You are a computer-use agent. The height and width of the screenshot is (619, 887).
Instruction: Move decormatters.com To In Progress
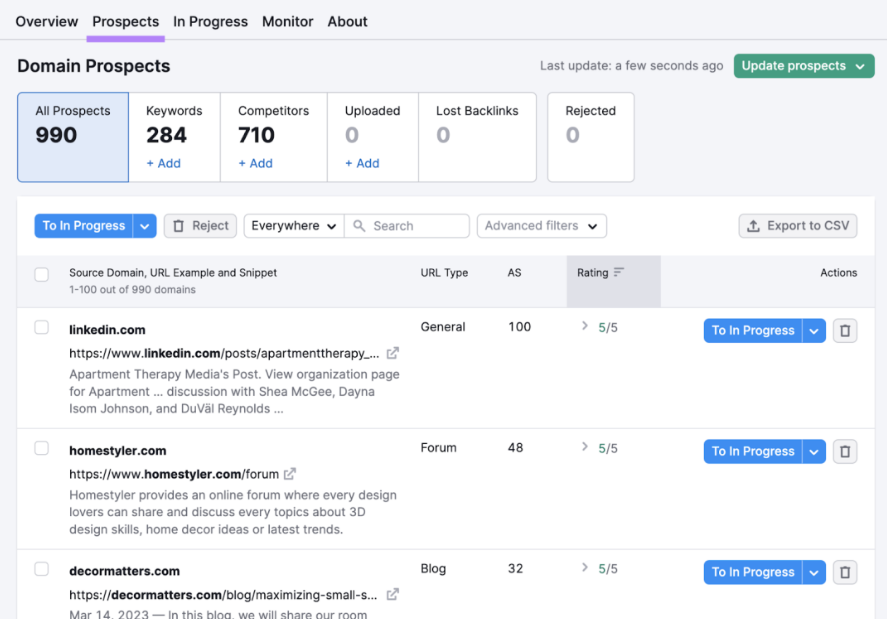[x=753, y=572]
